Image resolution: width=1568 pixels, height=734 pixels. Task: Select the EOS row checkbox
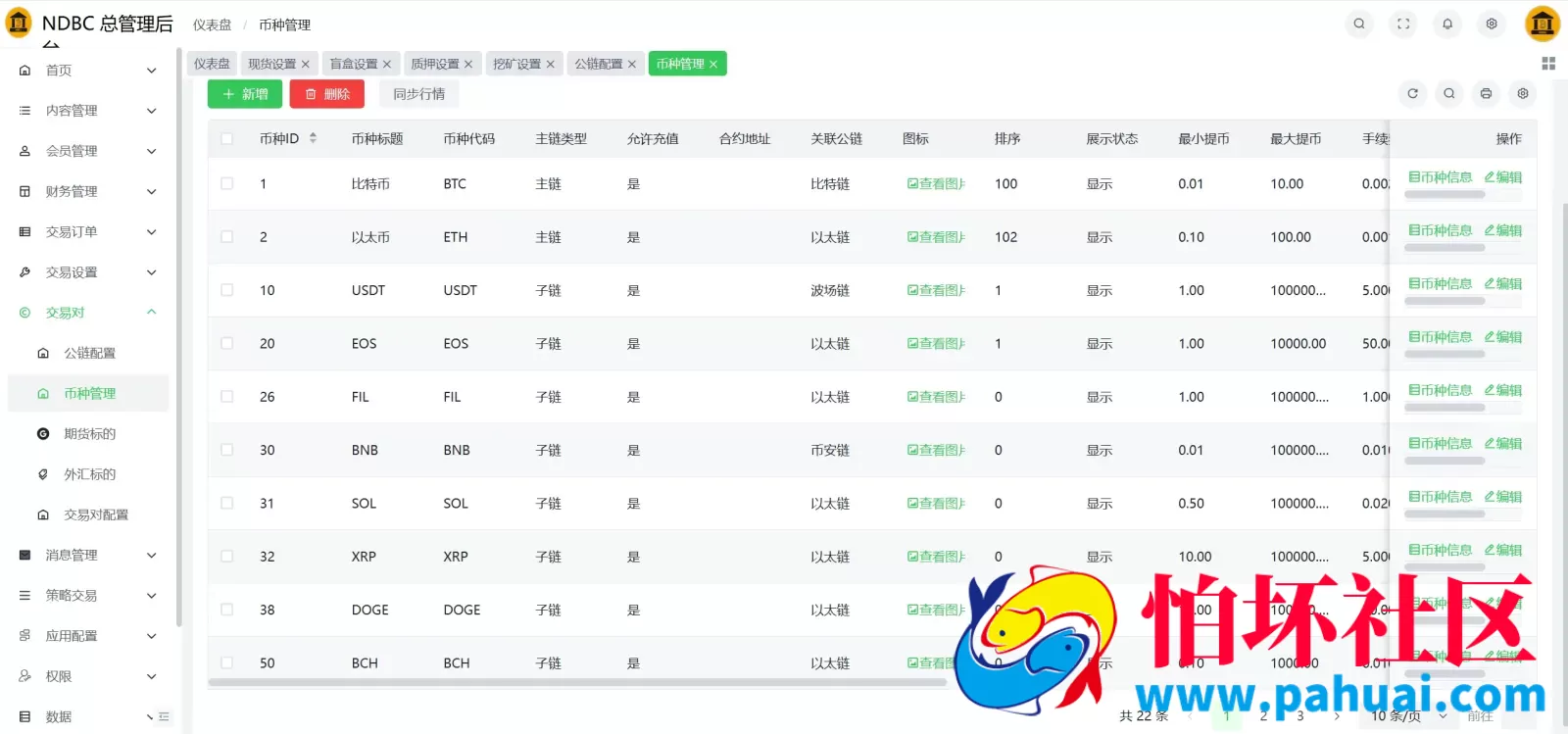pos(227,343)
